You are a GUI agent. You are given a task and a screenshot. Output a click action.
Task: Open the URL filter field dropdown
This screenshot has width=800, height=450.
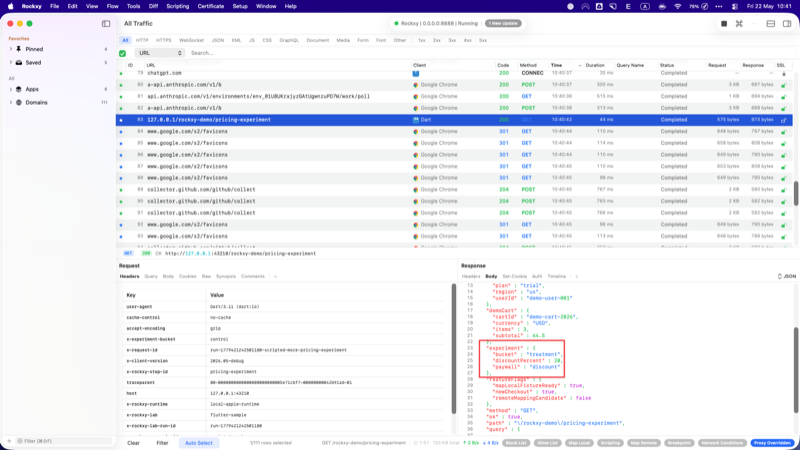point(159,53)
